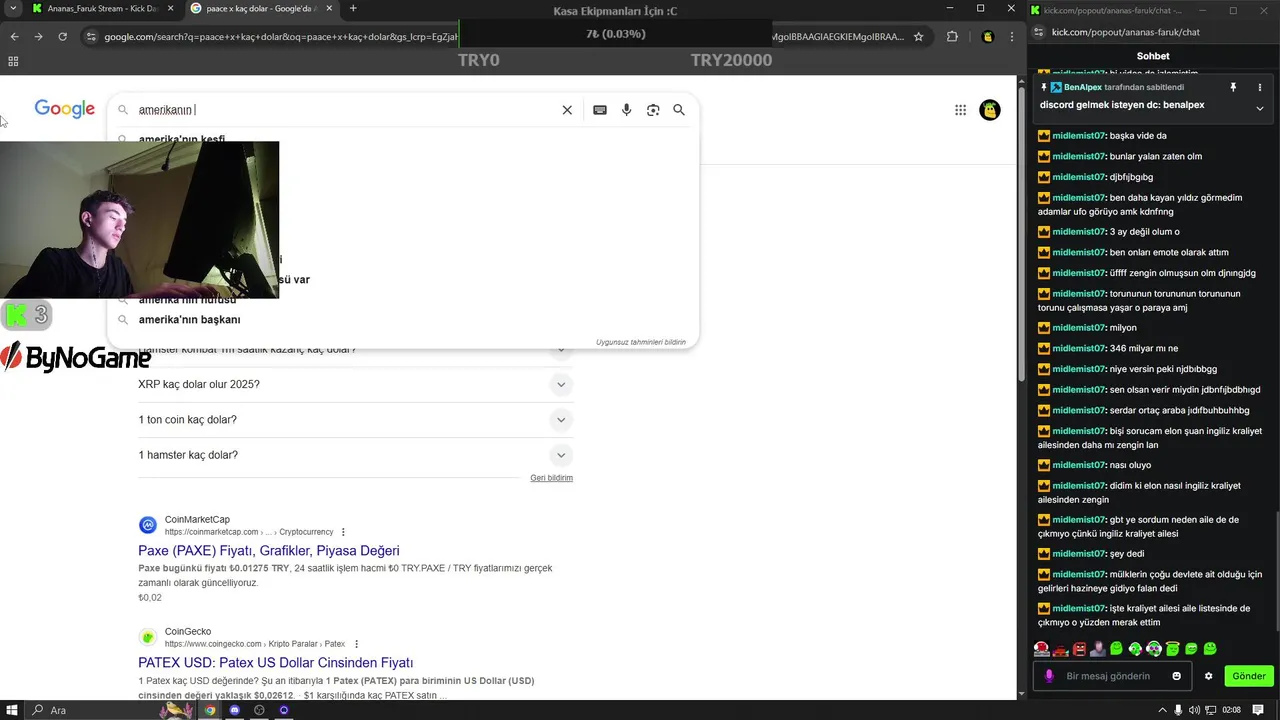
Task: Clear the Google search box text
Action: pos(567,110)
